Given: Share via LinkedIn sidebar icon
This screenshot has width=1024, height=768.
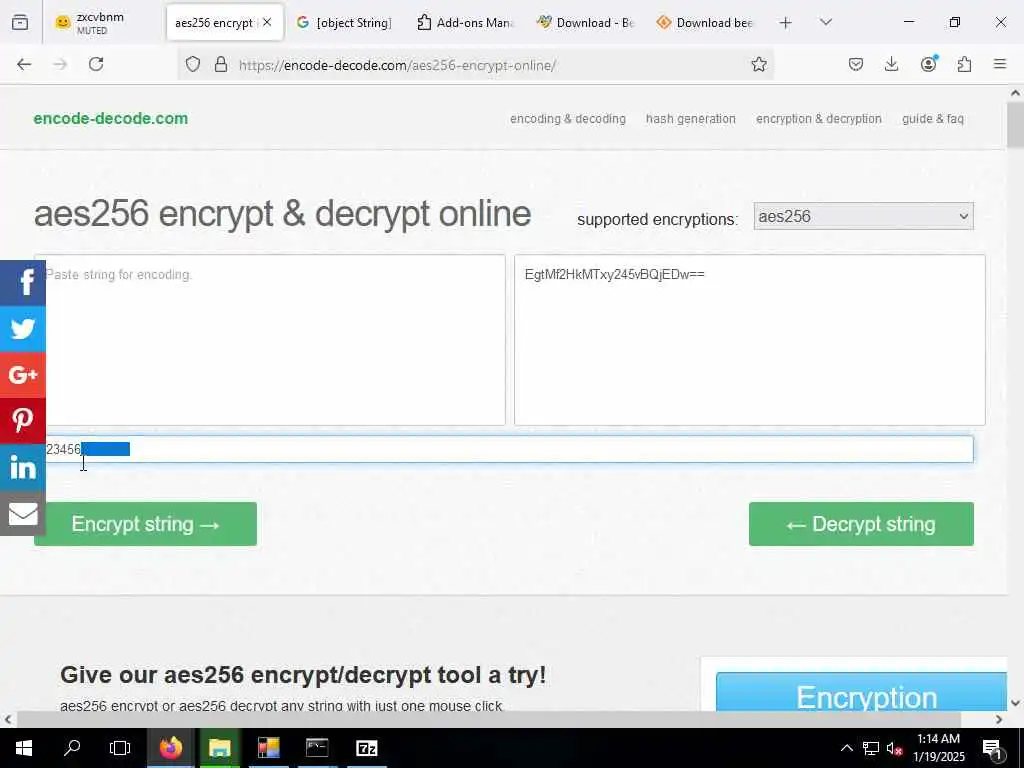Looking at the screenshot, I should [23, 467].
